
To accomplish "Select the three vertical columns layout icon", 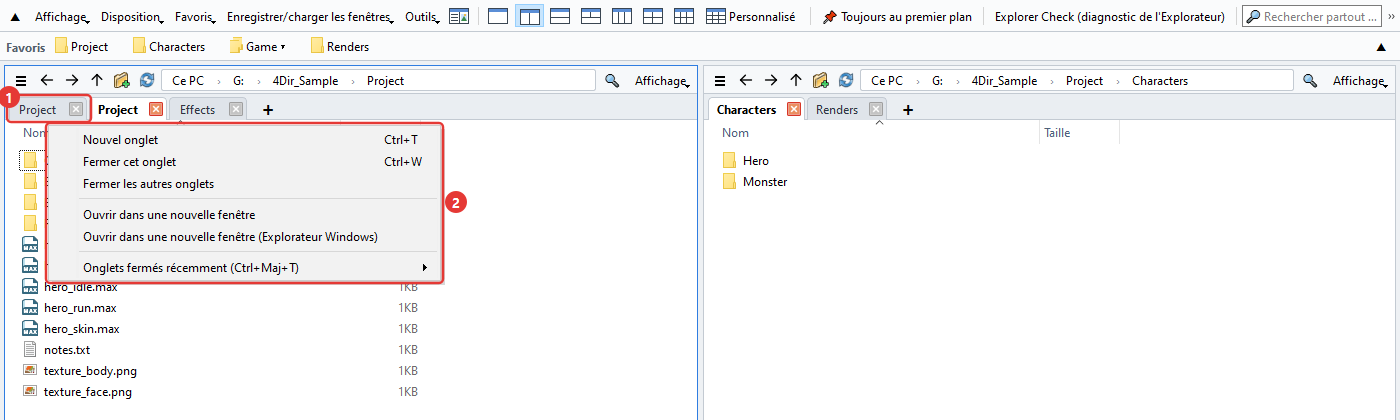I will [622, 16].
